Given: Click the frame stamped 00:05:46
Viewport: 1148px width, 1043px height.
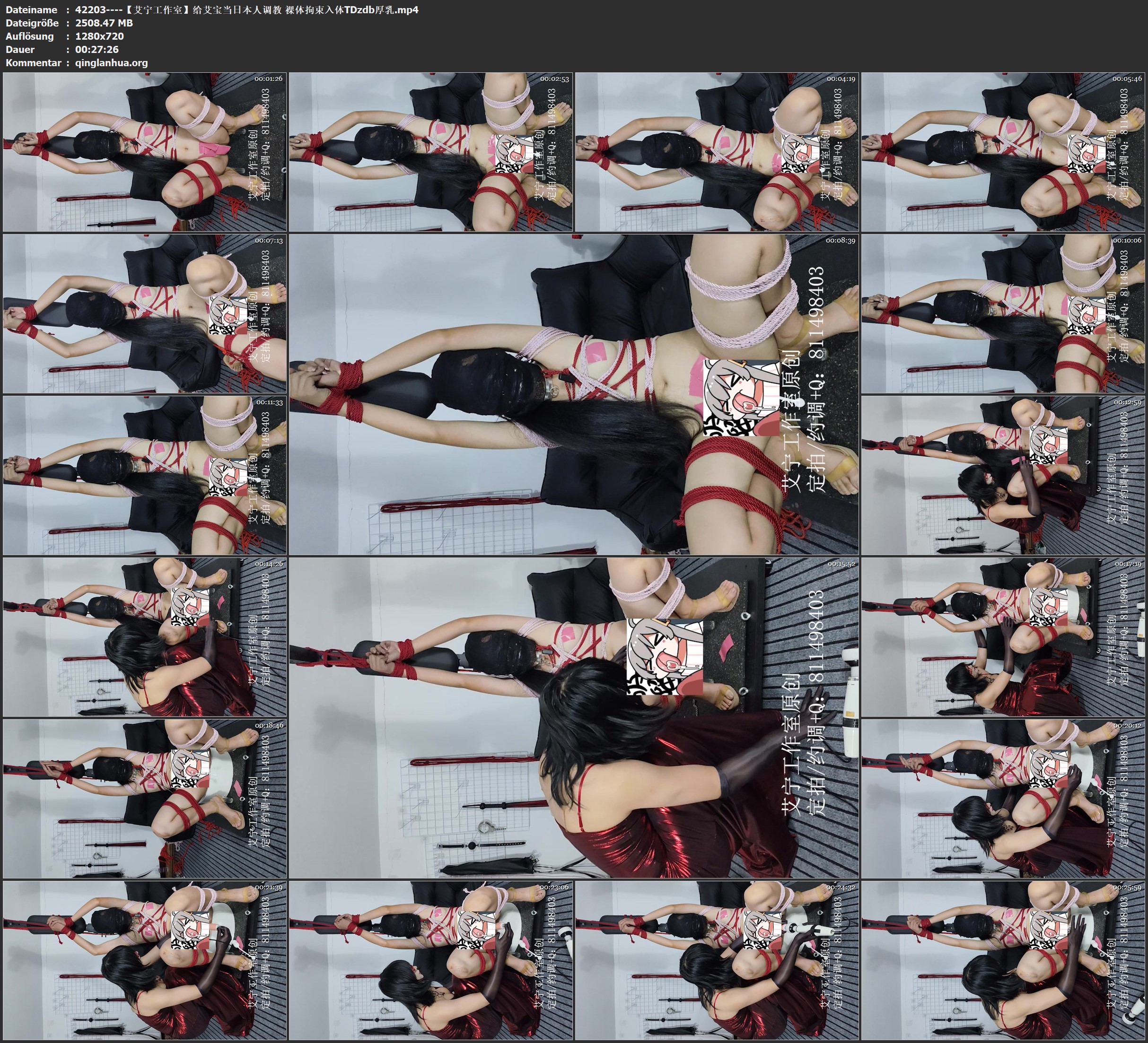Looking at the screenshot, I should pos(1003,151).
